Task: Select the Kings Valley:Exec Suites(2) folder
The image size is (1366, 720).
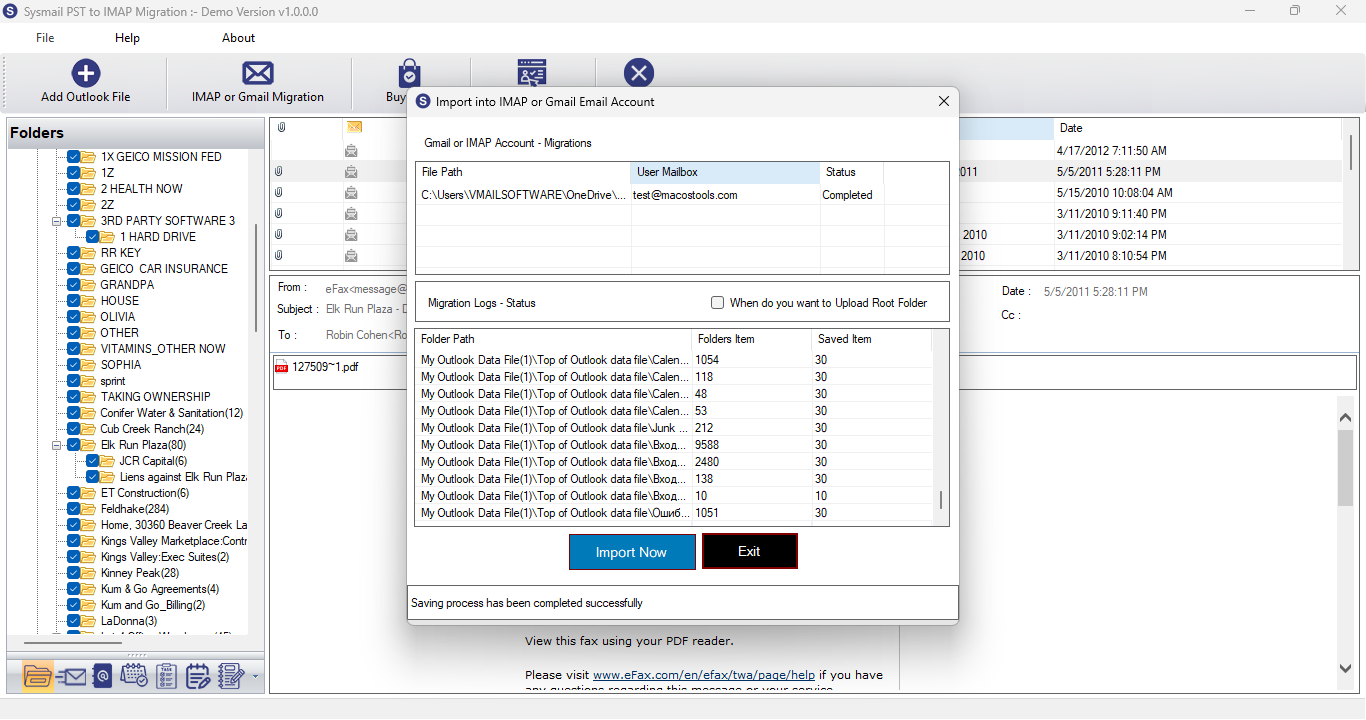Action: tap(165, 557)
